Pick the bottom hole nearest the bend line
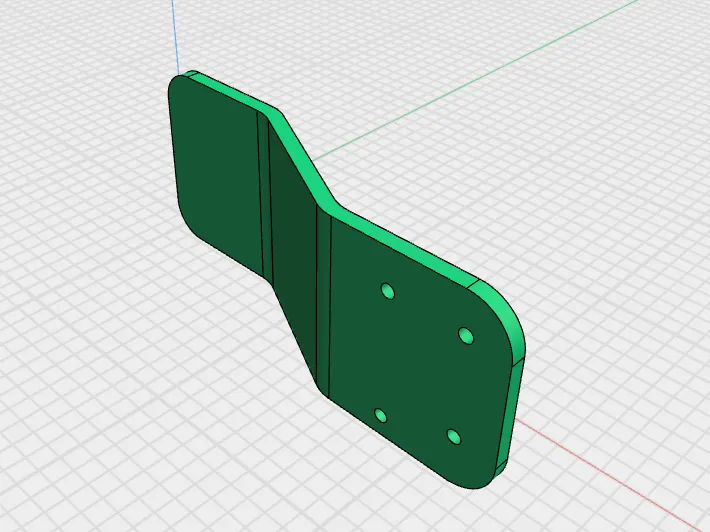The height and width of the screenshot is (532, 710). (x=381, y=415)
